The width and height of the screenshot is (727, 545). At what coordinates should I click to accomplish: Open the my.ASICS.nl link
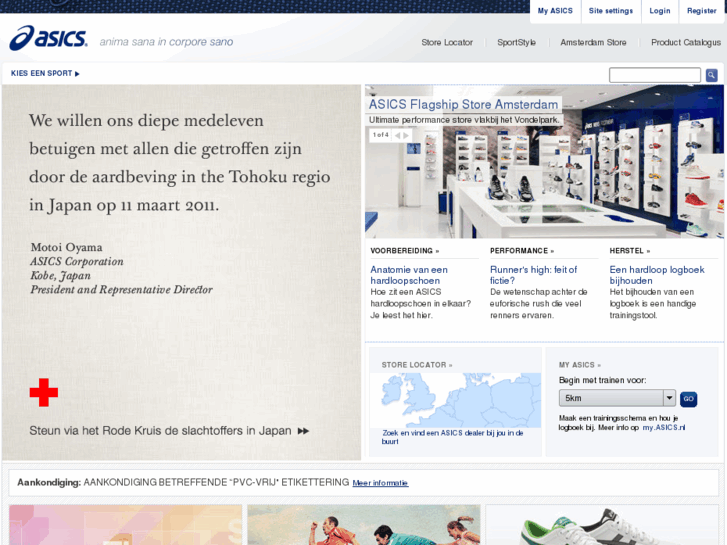(663, 428)
